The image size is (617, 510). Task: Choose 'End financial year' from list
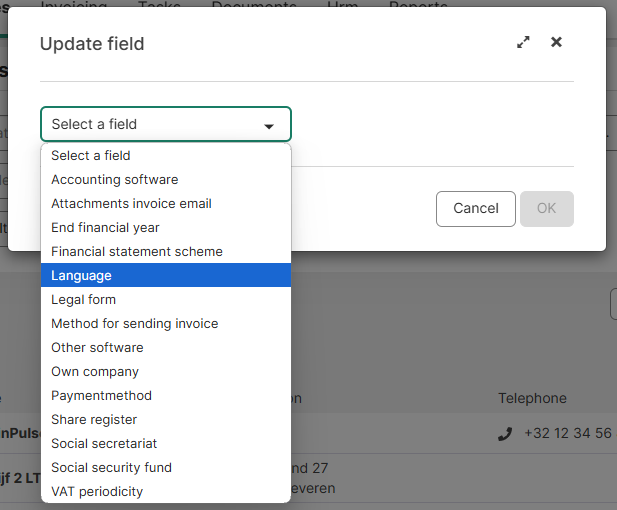166,227
